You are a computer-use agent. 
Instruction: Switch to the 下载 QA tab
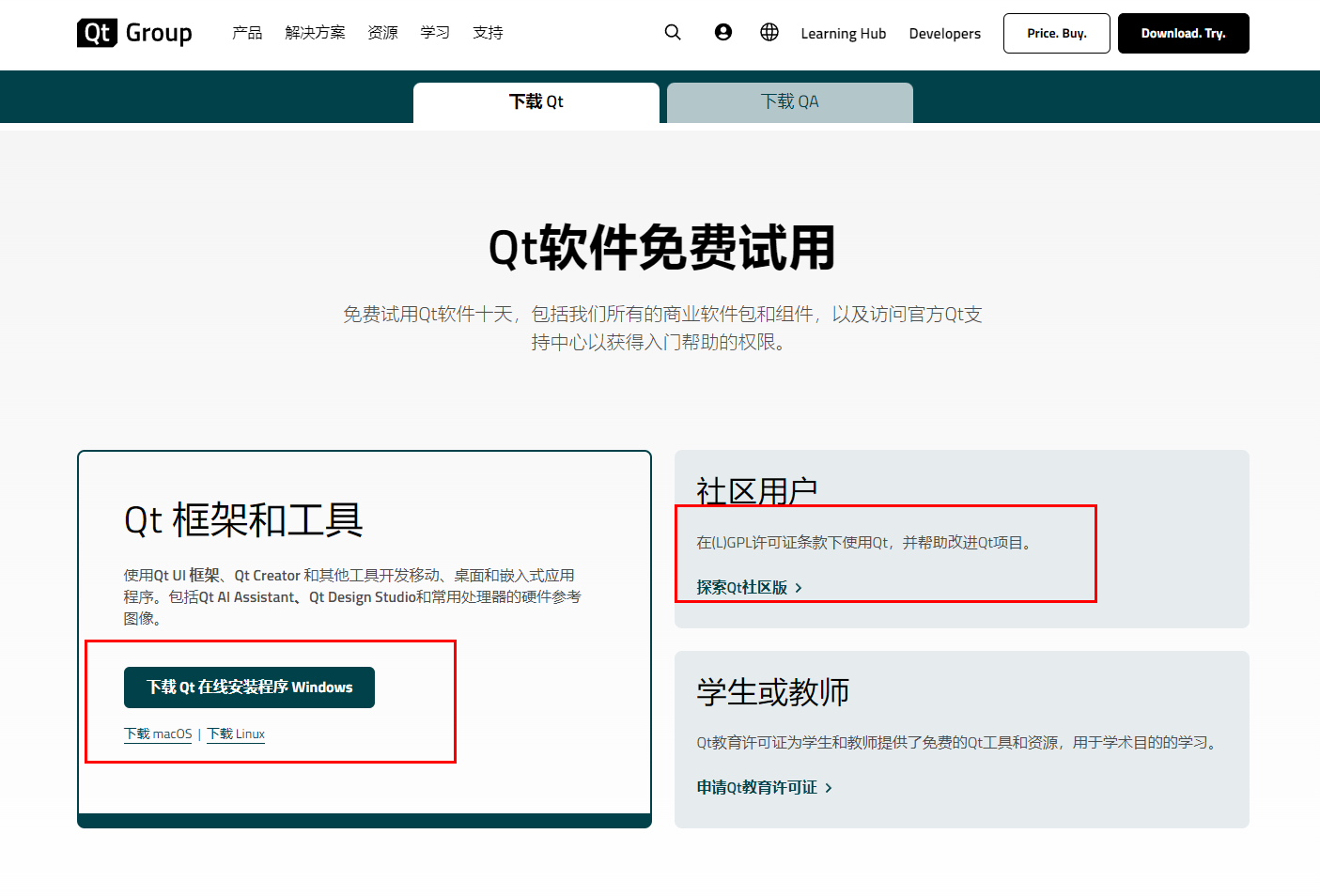coord(790,102)
